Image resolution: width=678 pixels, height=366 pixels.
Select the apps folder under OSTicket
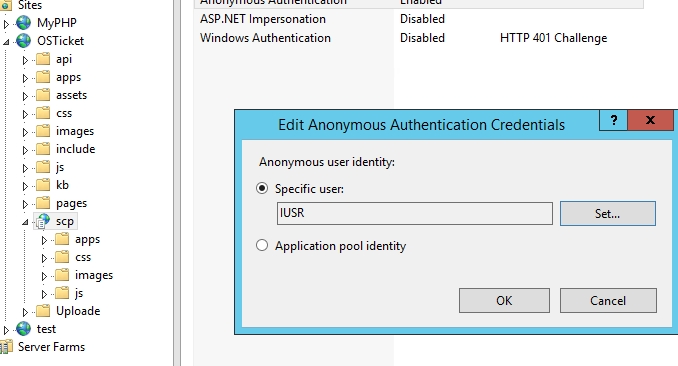pos(68,77)
